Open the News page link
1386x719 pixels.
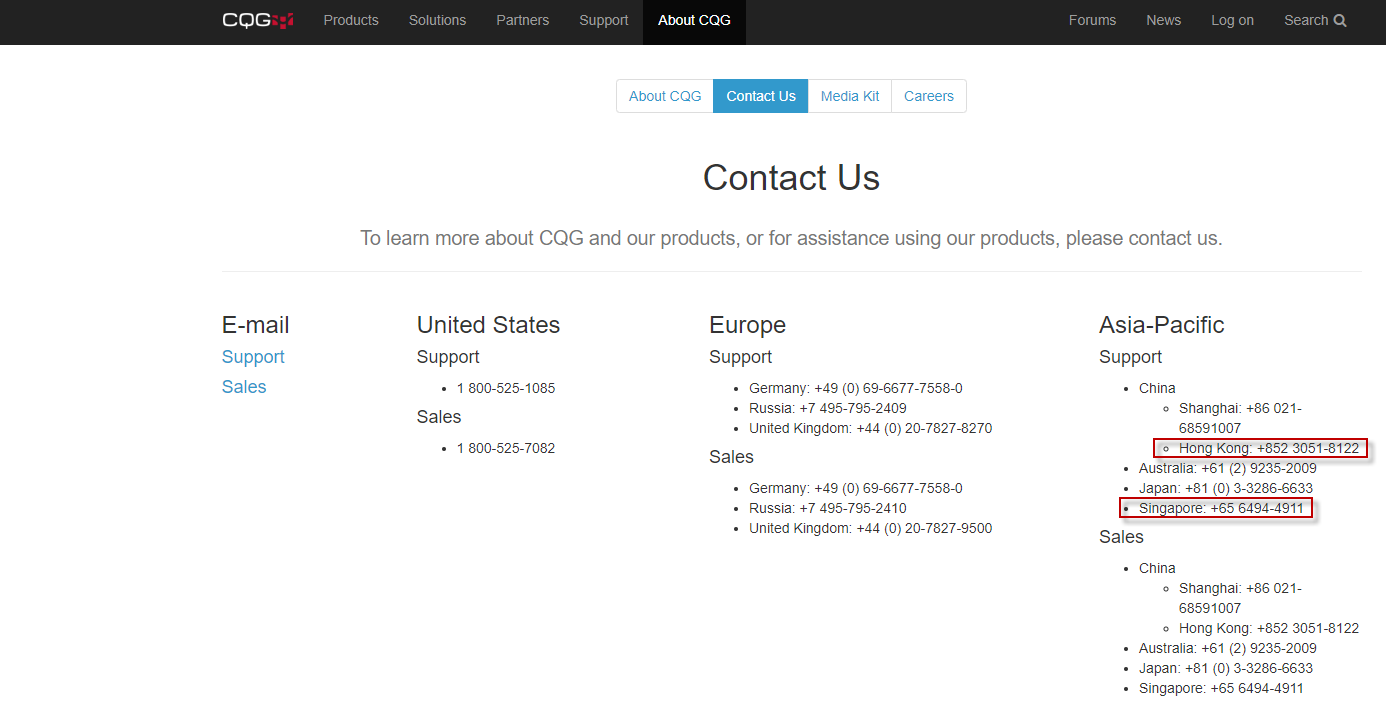[1164, 20]
